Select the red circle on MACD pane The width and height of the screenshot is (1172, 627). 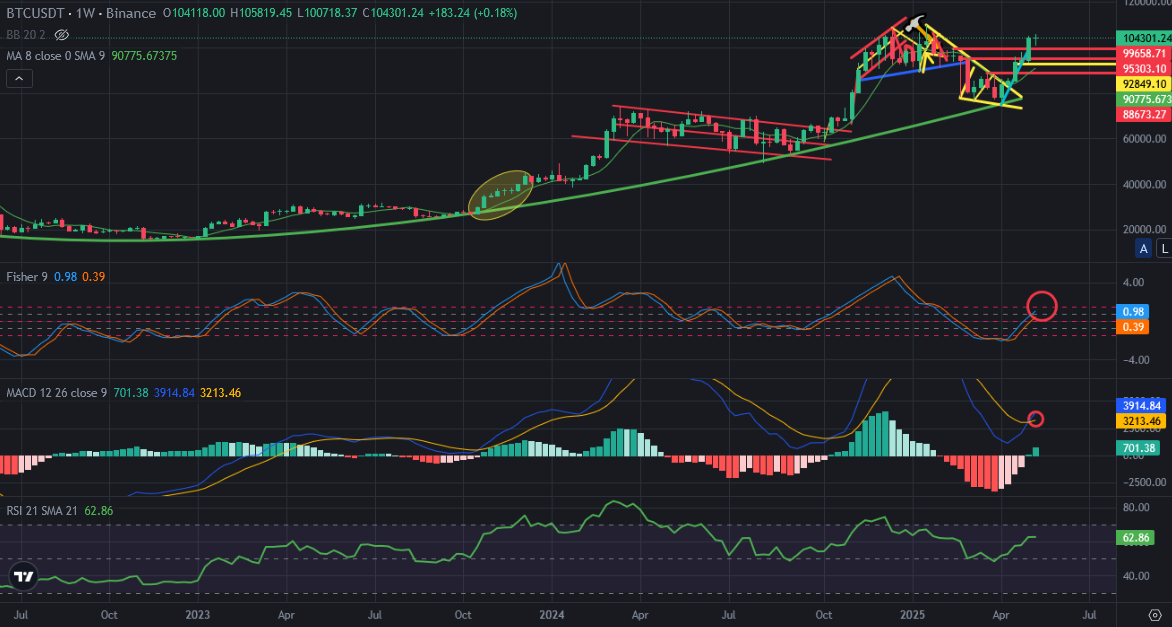(x=1036, y=418)
